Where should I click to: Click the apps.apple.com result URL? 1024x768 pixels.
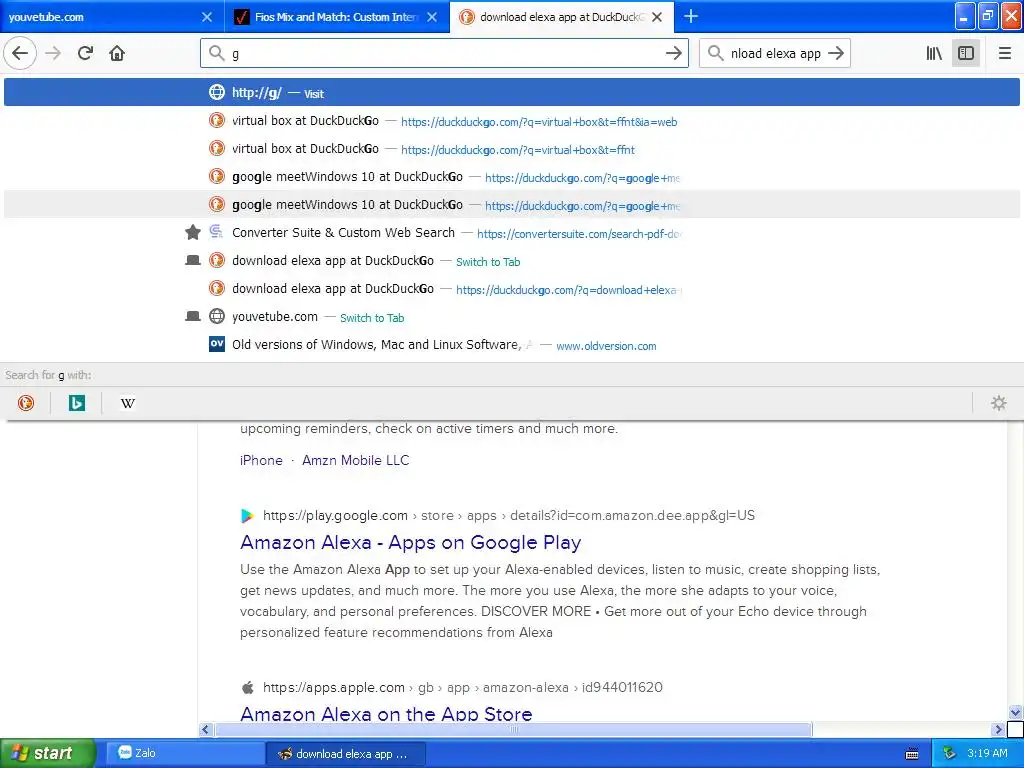pyautogui.click(x=462, y=687)
